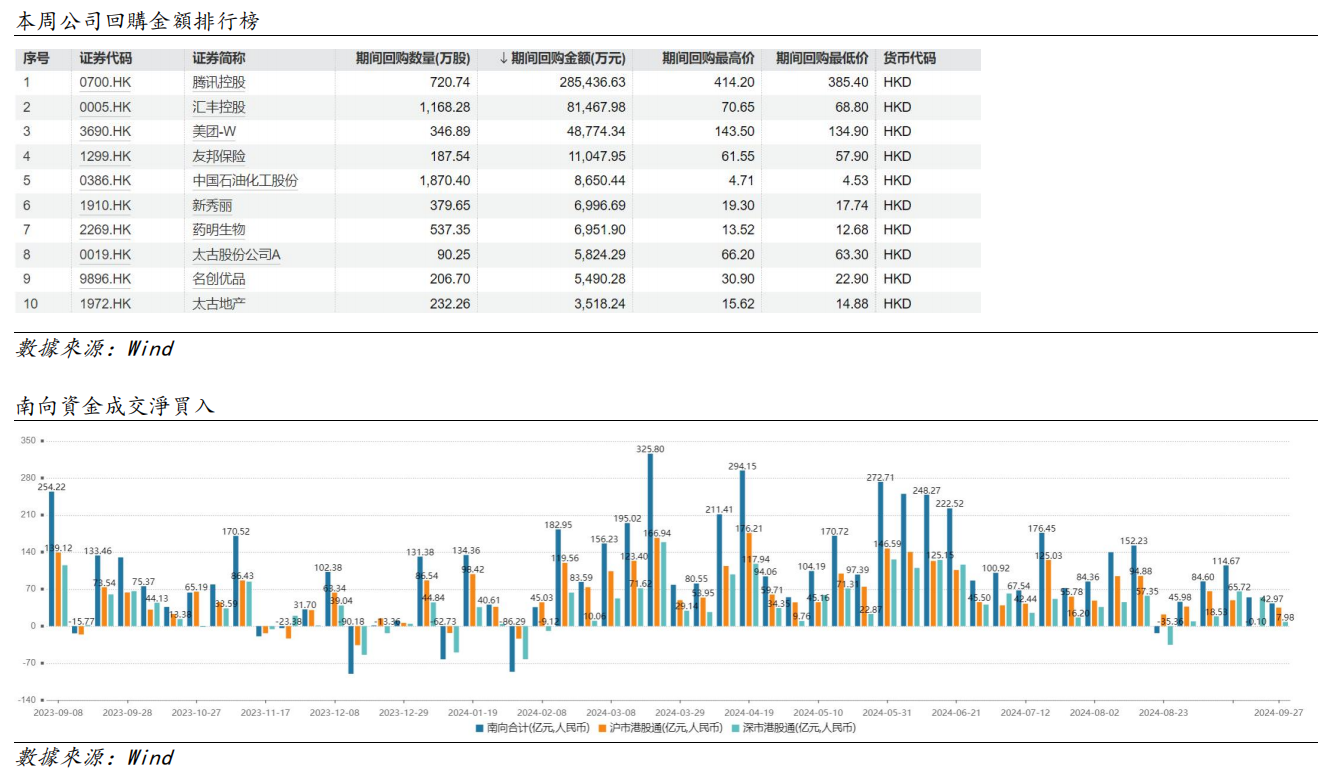Viewport: 1327px width, 782px height.
Task: Click the 2024-05-31 x-axis date label
Action: (887, 713)
